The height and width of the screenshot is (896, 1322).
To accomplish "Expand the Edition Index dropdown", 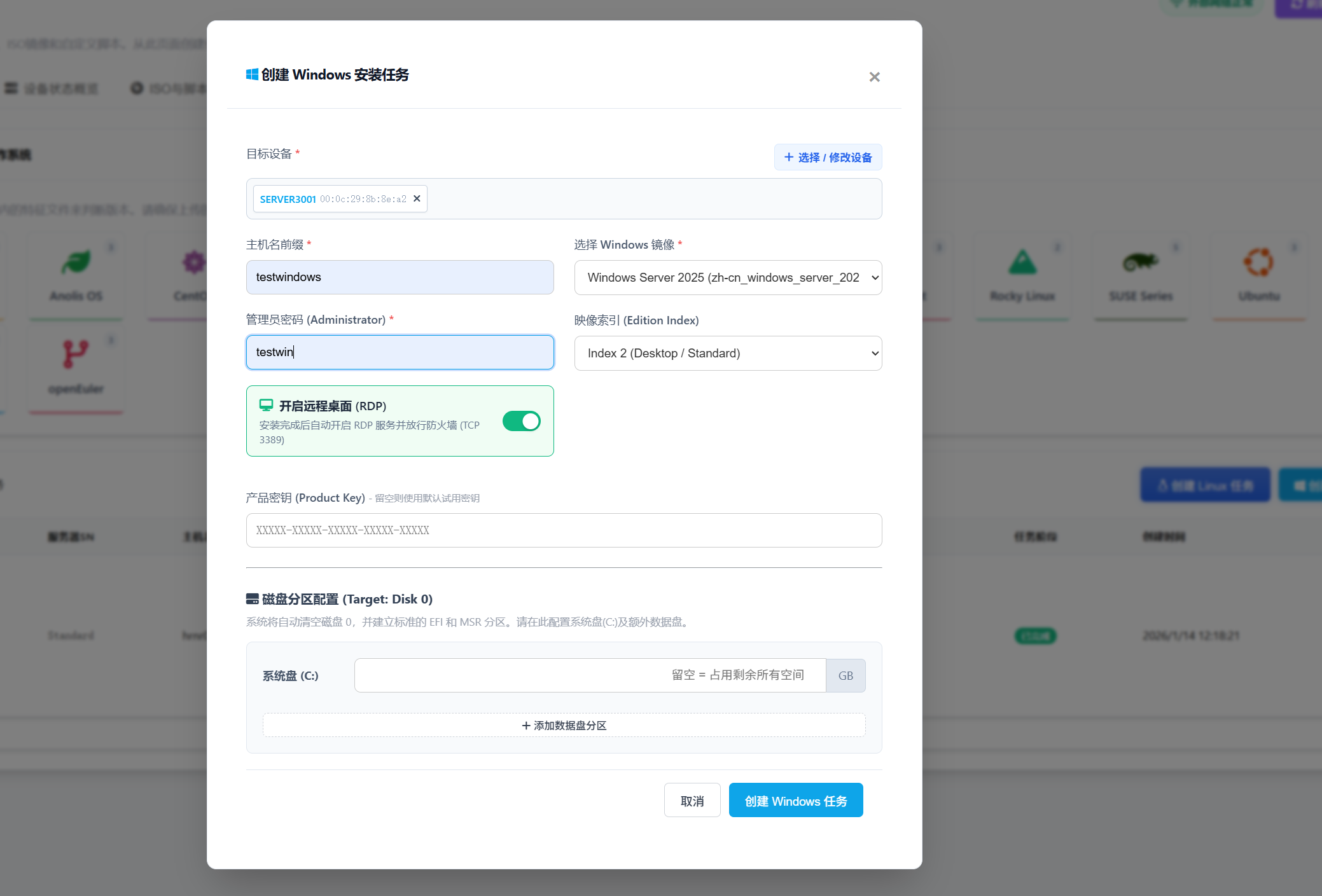I will click(x=728, y=353).
